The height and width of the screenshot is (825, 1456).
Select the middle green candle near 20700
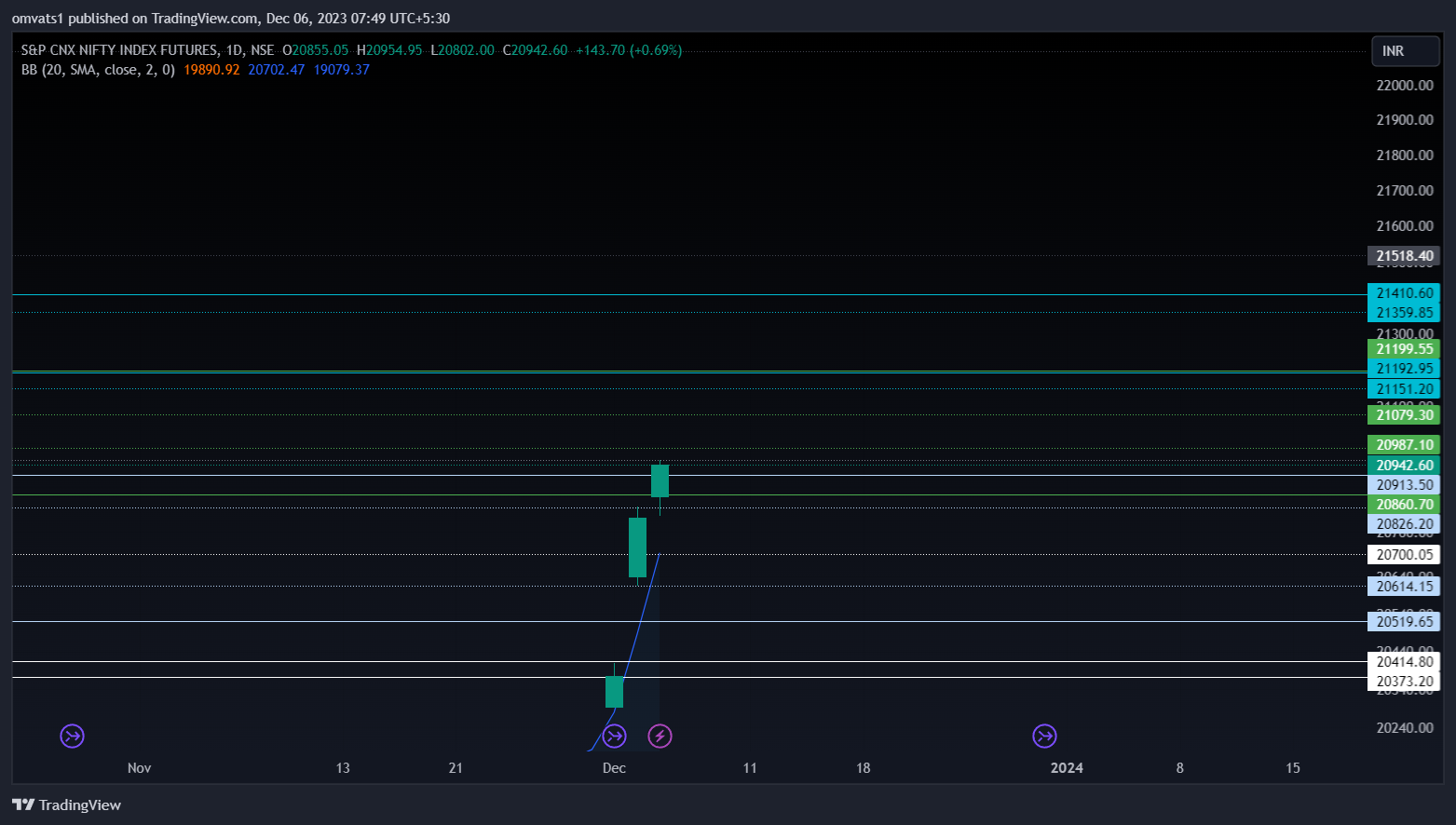(x=637, y=548)
